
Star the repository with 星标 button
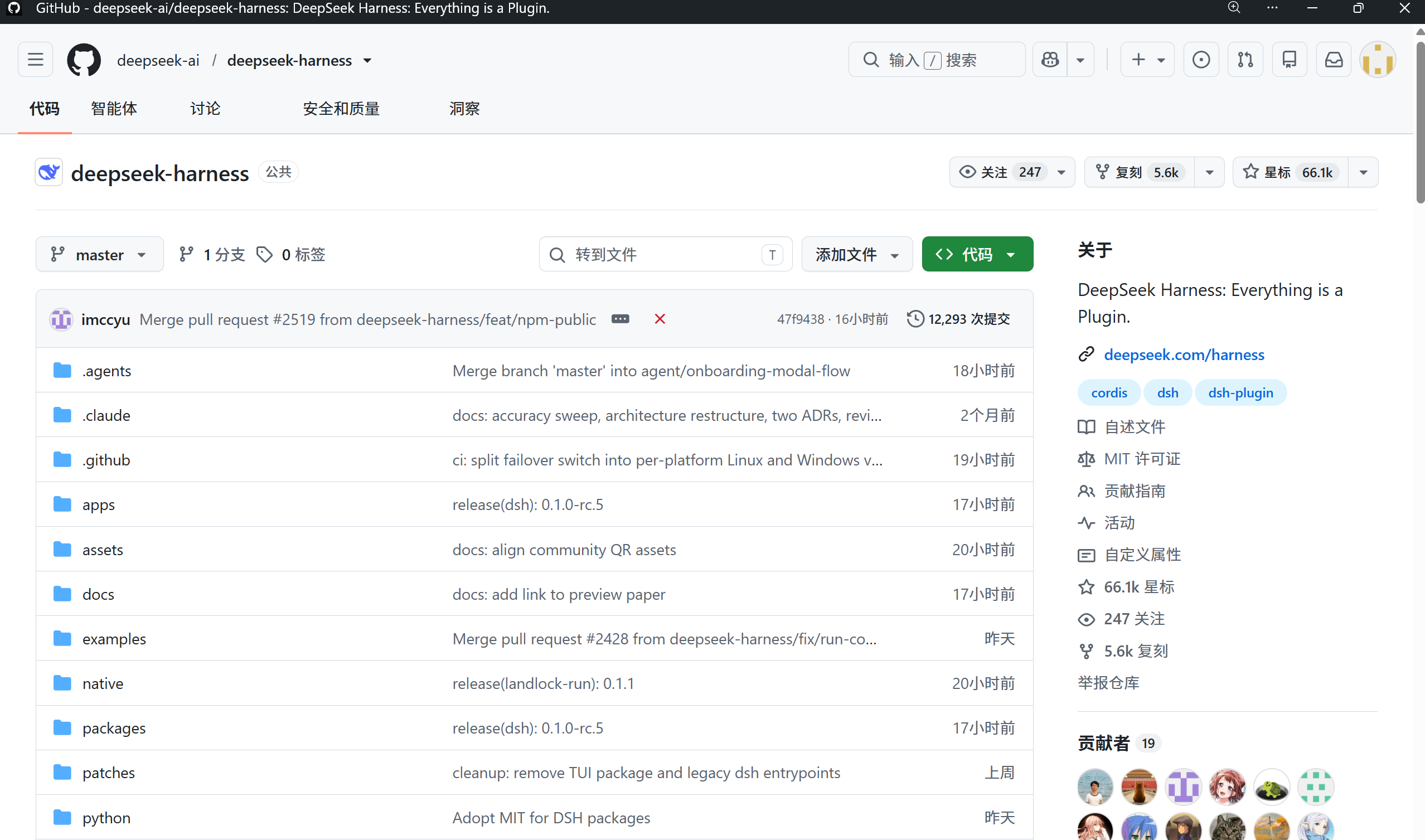tap(1290, 172)
